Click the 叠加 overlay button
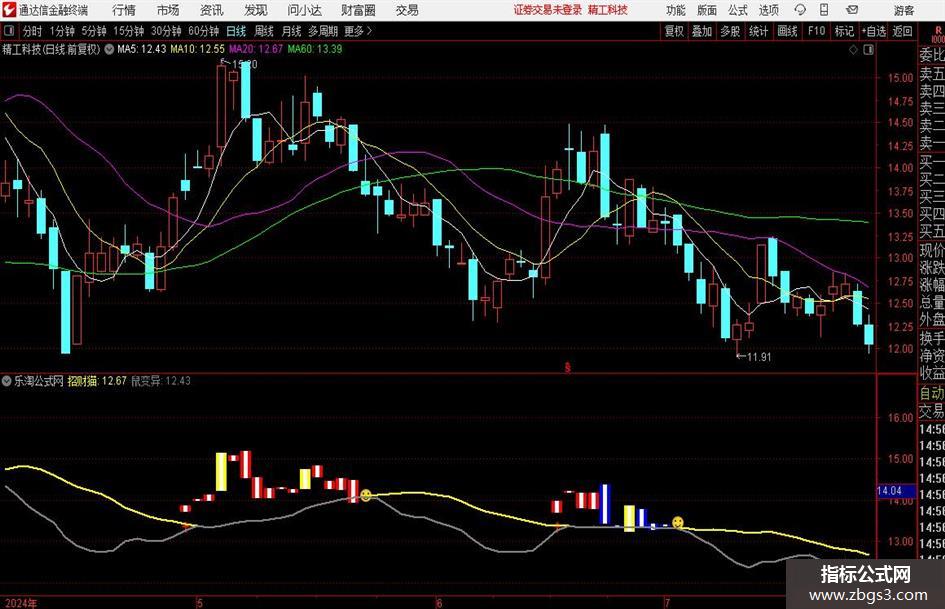The width and height of the screenshot is (945, 609). click(x=702, y=31)
